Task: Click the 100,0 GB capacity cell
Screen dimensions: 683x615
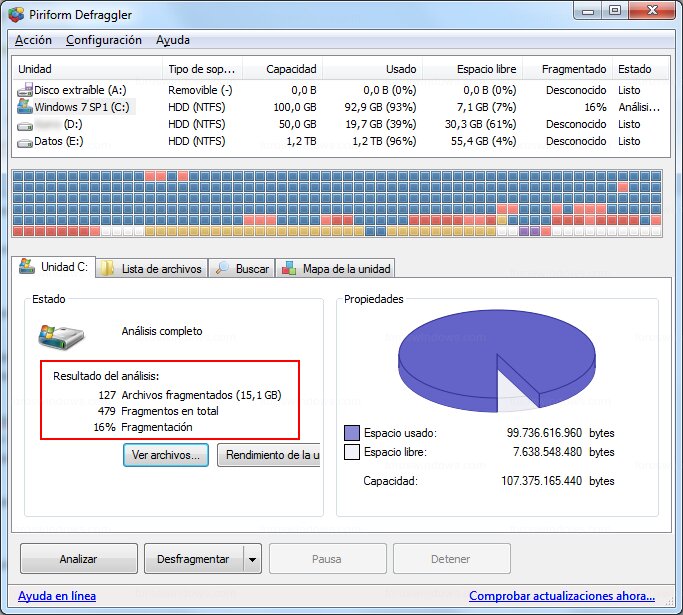Action: tap(295, 107)
